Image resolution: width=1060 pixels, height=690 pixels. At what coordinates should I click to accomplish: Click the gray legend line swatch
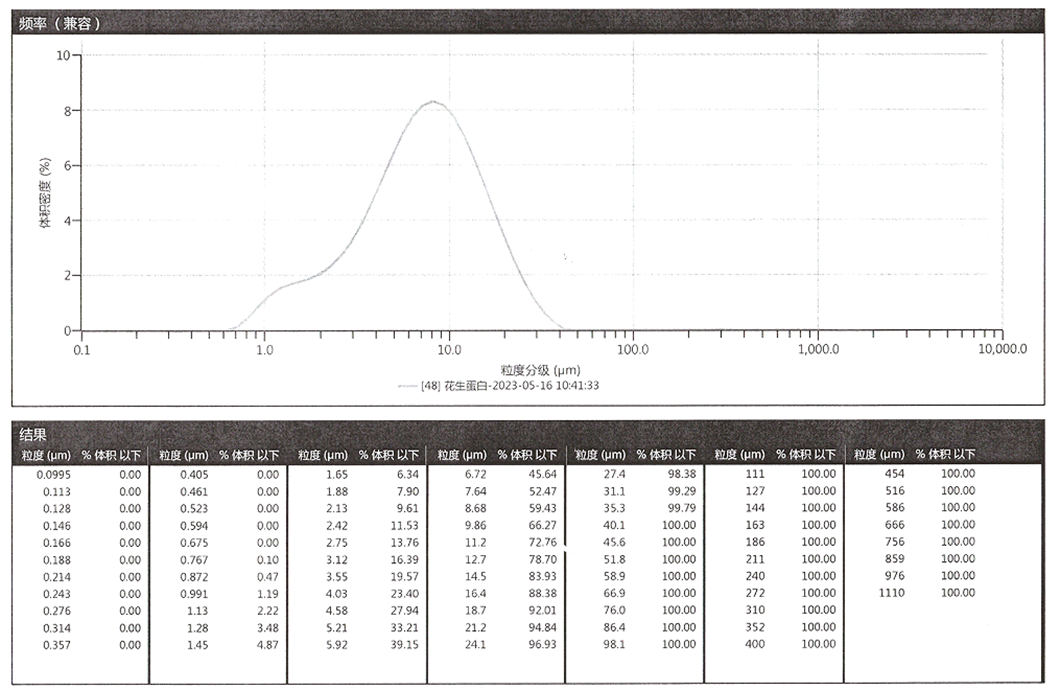click(407, 385)
